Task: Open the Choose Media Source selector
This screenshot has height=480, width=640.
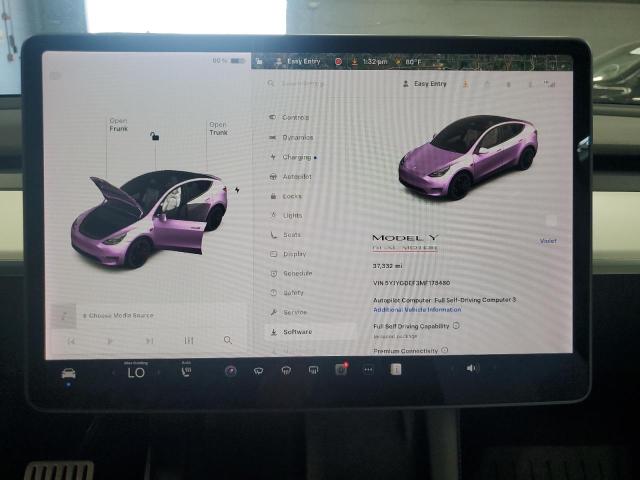Action: click(118, 315)
